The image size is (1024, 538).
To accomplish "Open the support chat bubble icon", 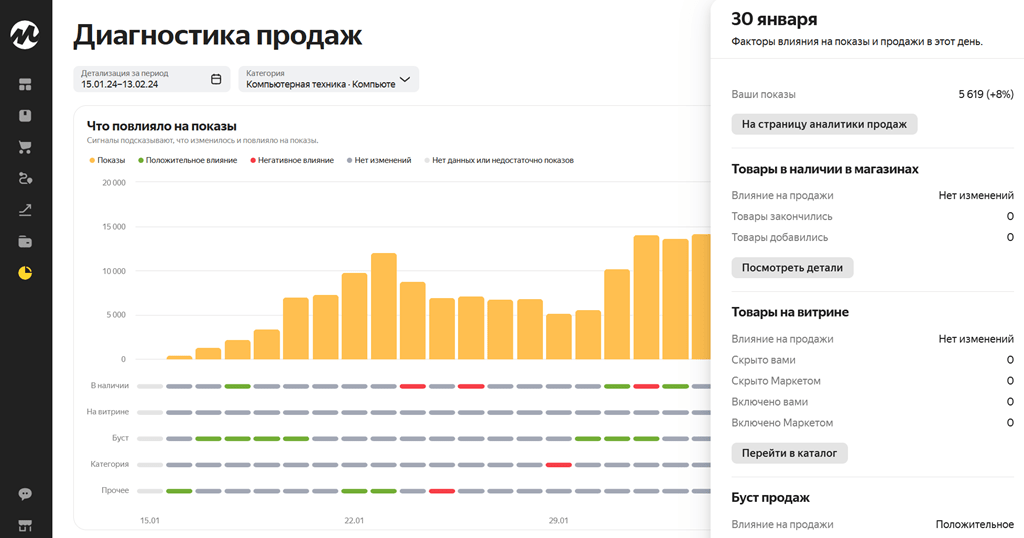I will pyautogui.click(x=25, y=494).
